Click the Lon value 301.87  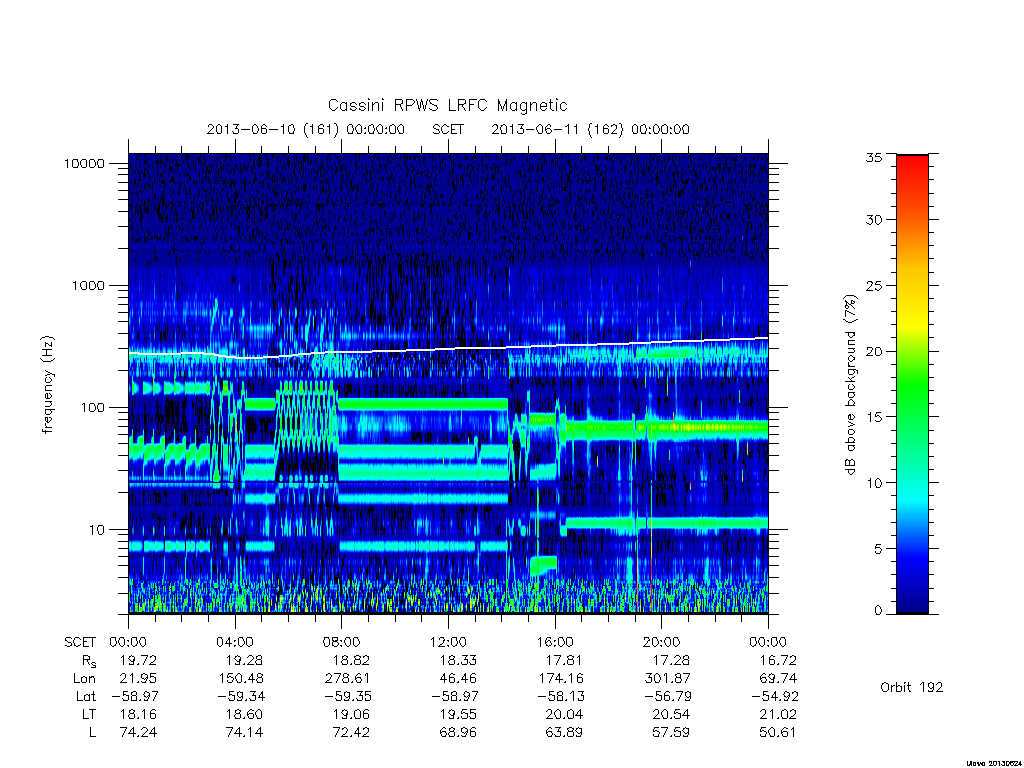(x=667, y=679)
